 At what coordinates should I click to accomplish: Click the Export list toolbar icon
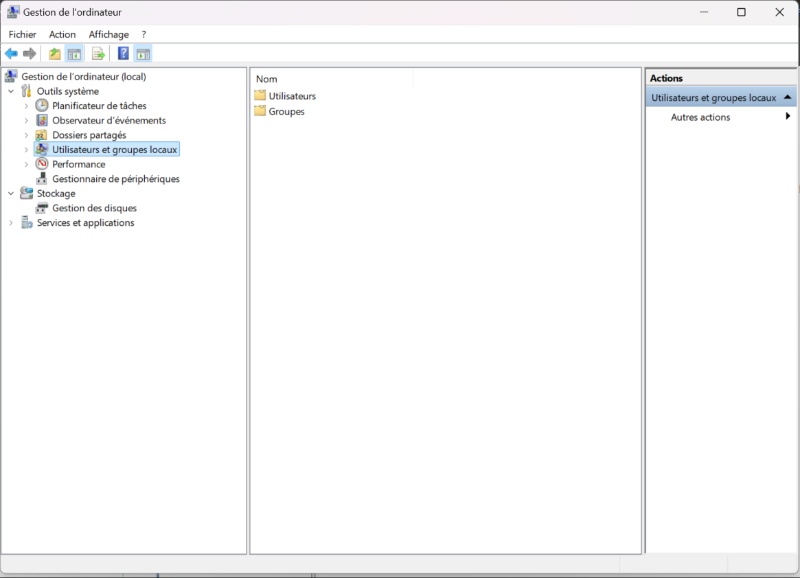pyautogui.click(x=98, y=54)
